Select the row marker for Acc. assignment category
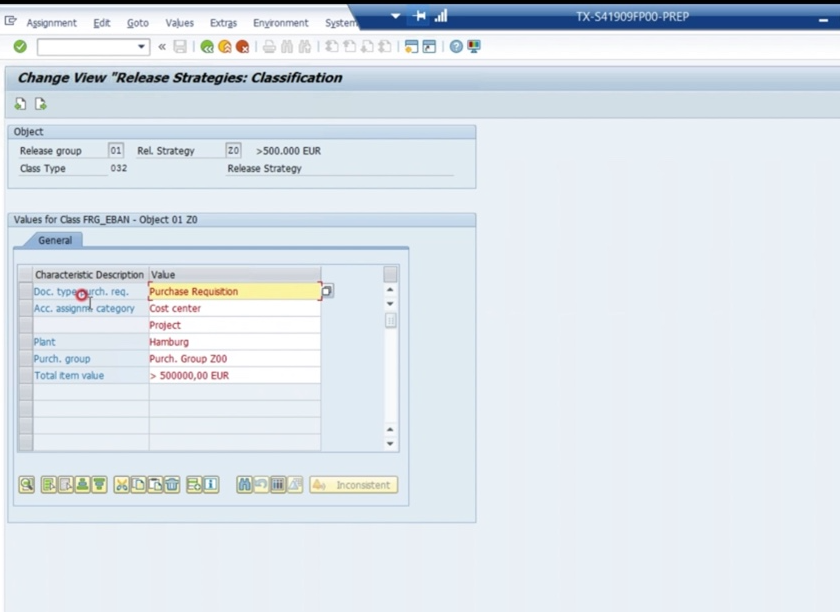The height and width of the screenshot is (612, 840). coord(25,308)
